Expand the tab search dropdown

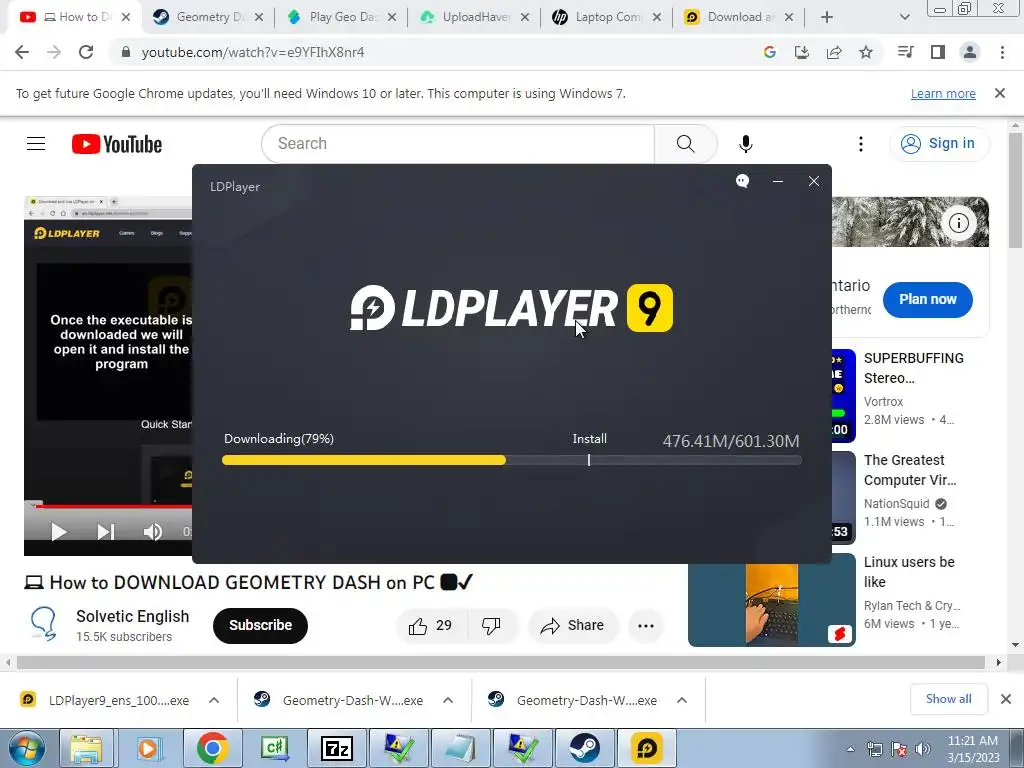click(904, 17)
